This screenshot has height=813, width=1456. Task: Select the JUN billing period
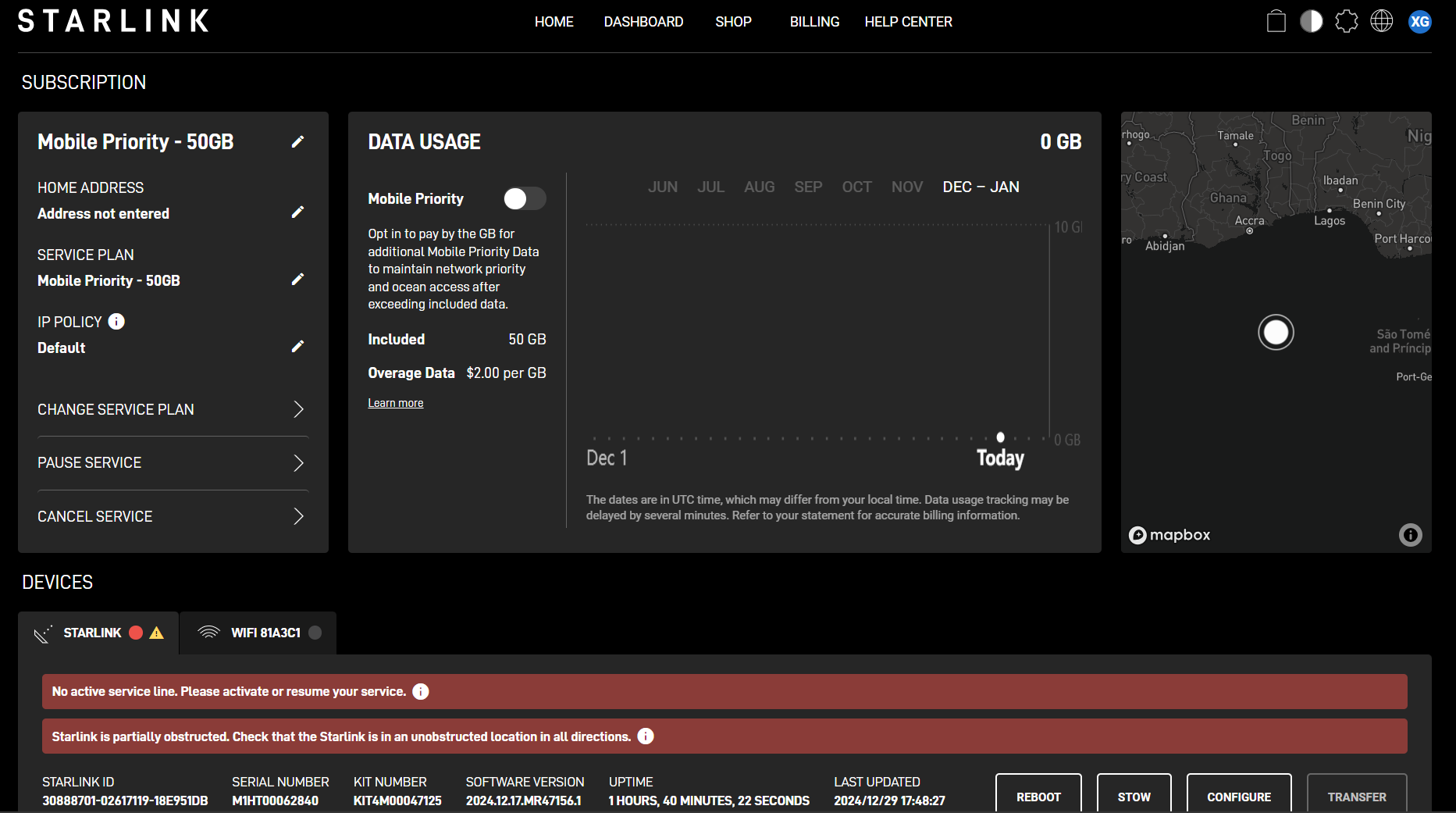(663, 187)
